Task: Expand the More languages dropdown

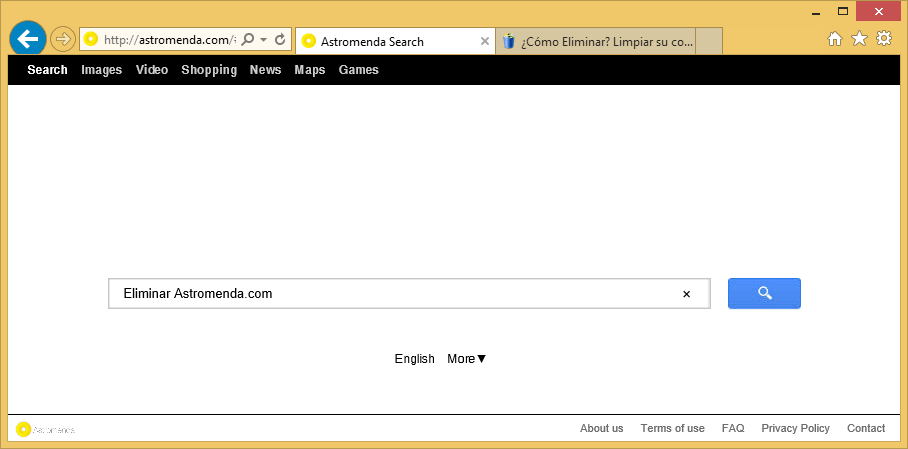Action: [467, 359]
